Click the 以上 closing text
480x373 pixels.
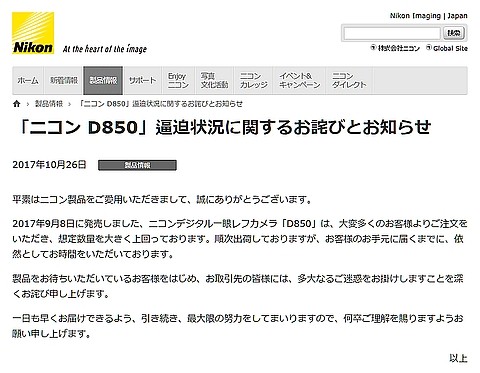tap(458, 358)
